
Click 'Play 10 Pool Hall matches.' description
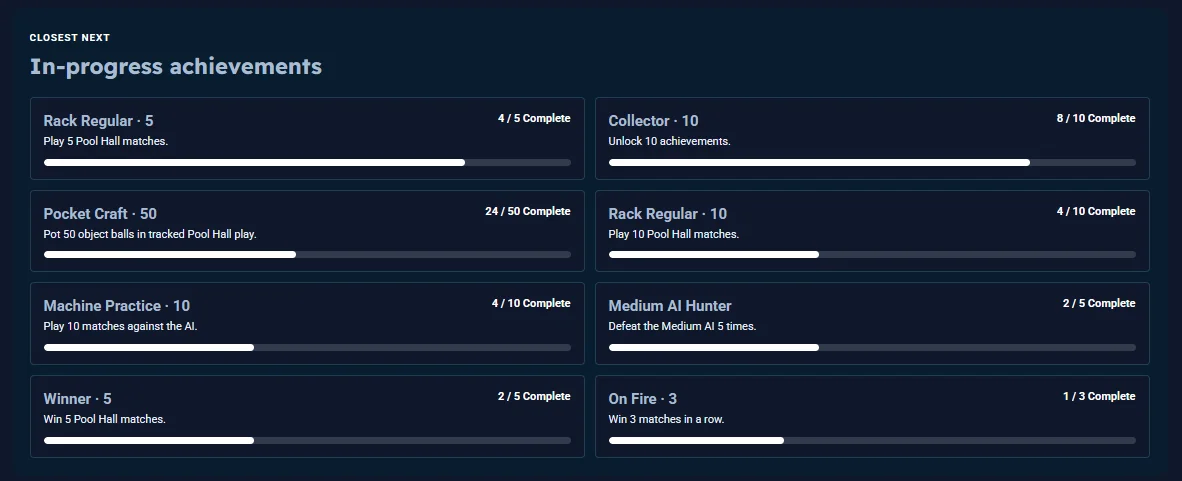pos(673,234)
